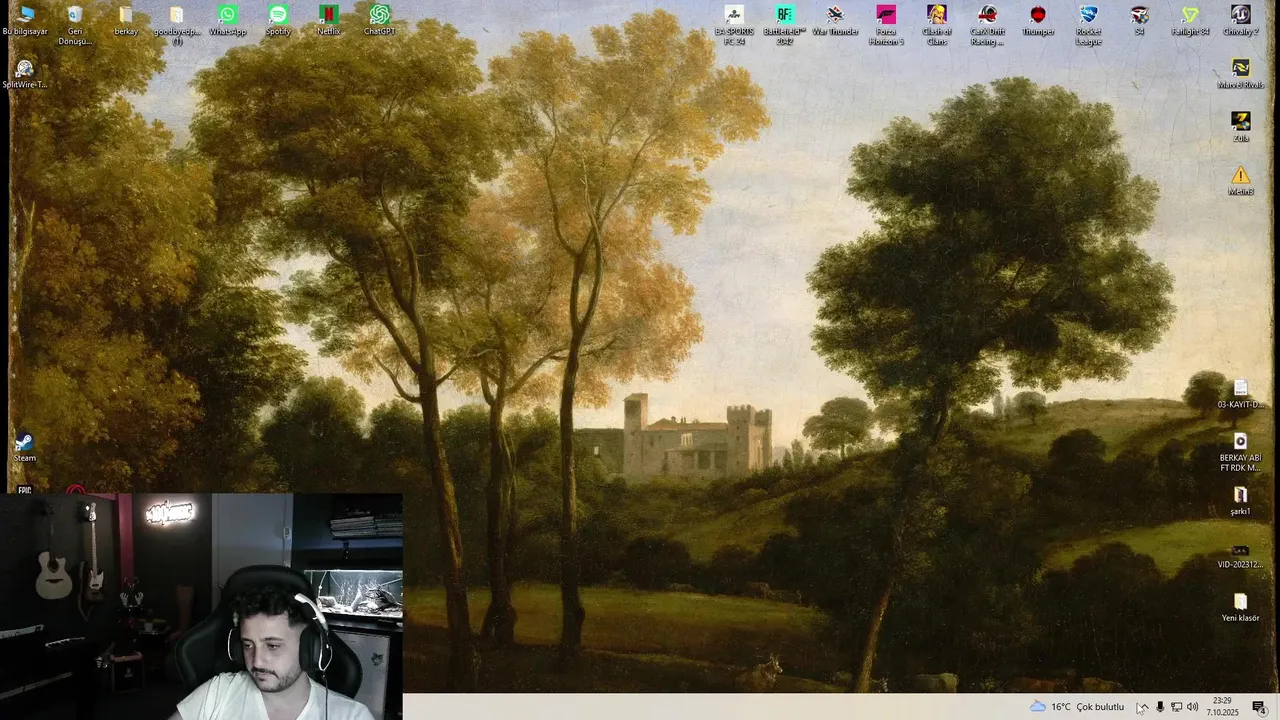1280x720 pixels.
Task: Open the clock showing 23:29
Action: [x=1222, y=707]
